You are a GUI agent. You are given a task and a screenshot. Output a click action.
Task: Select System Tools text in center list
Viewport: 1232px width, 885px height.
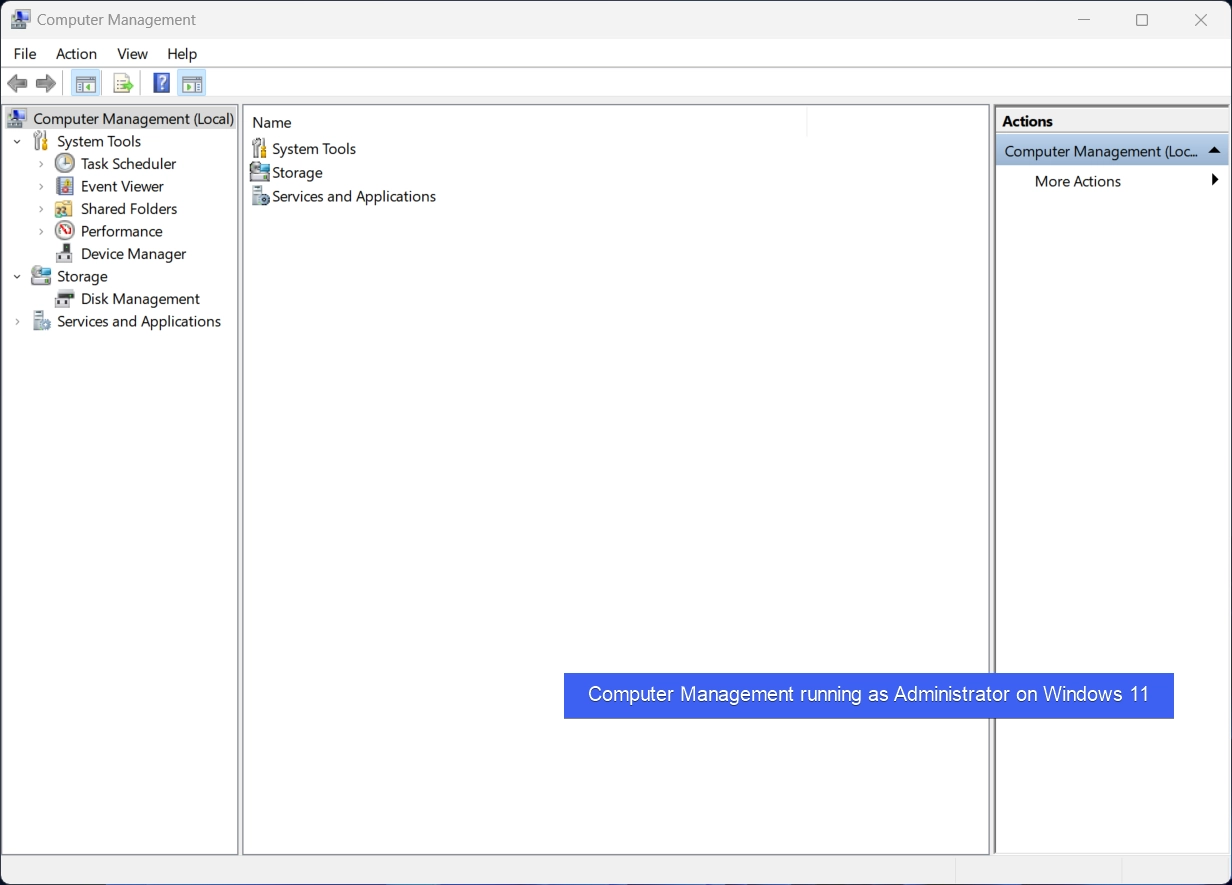(x=314, y=149)
